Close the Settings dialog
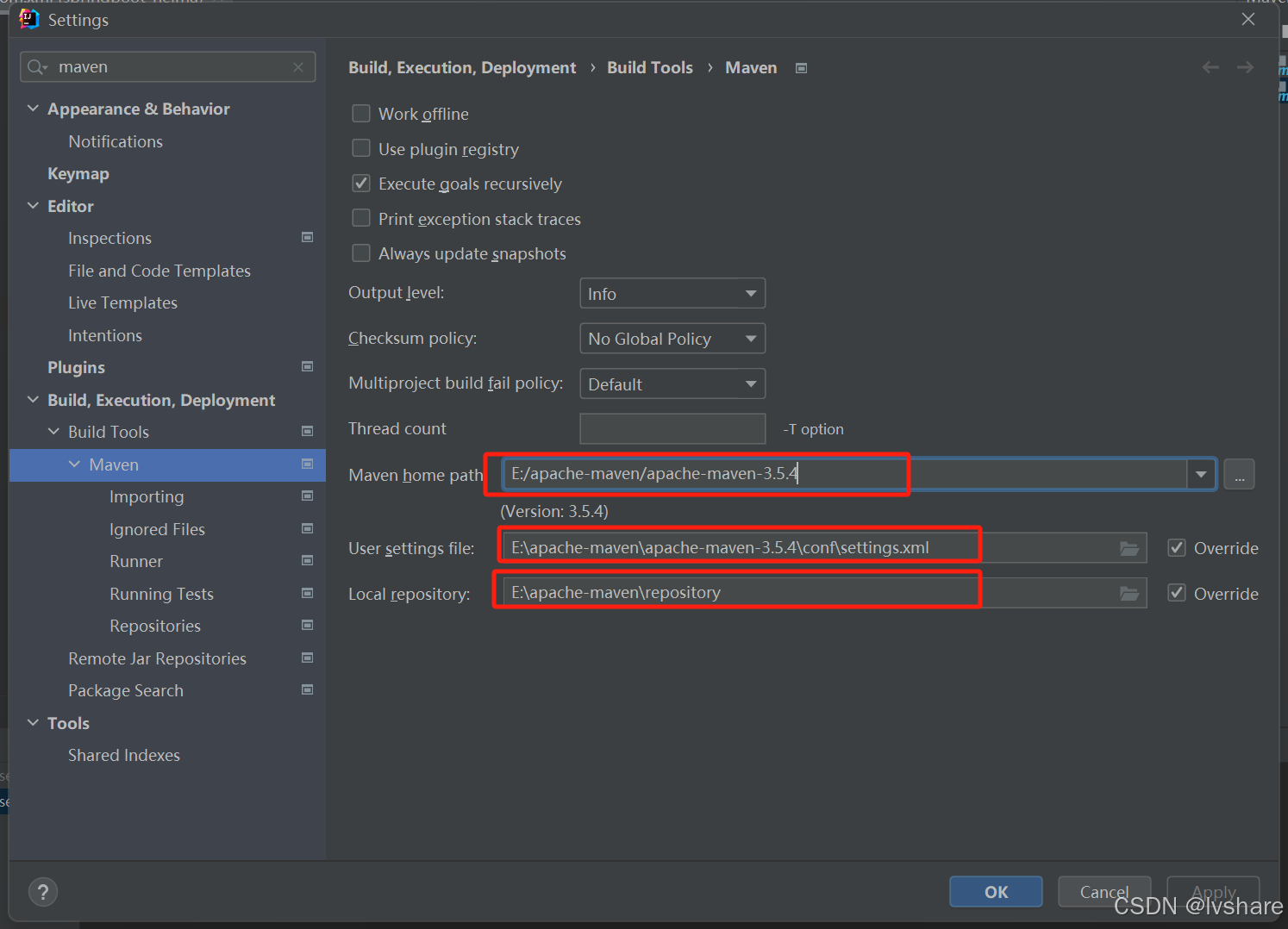The height and width of the screenshot is (929, 1288). (1248, 19)
